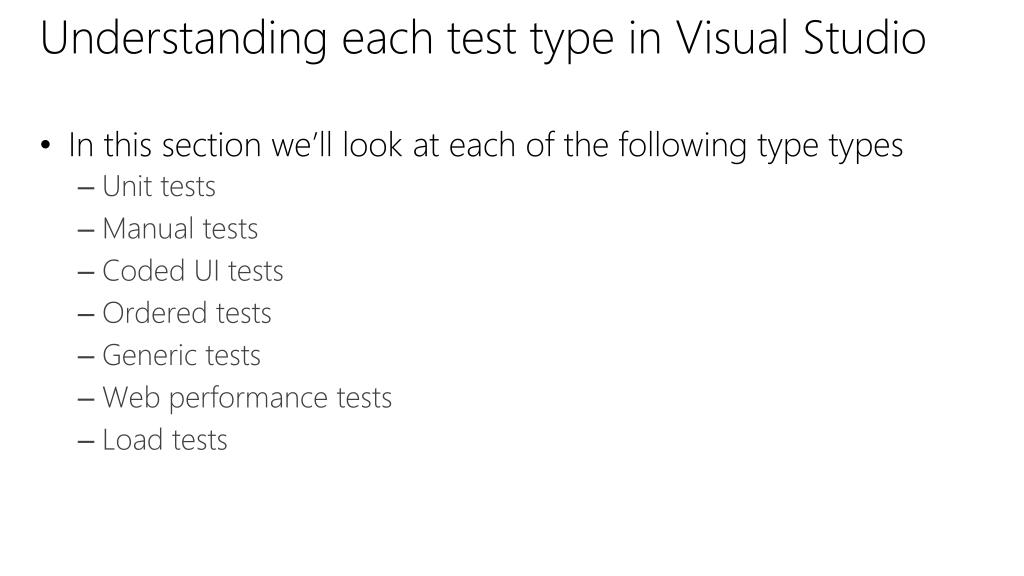Click the words 'Visual Studio' in title

click(x=801, y=38)
